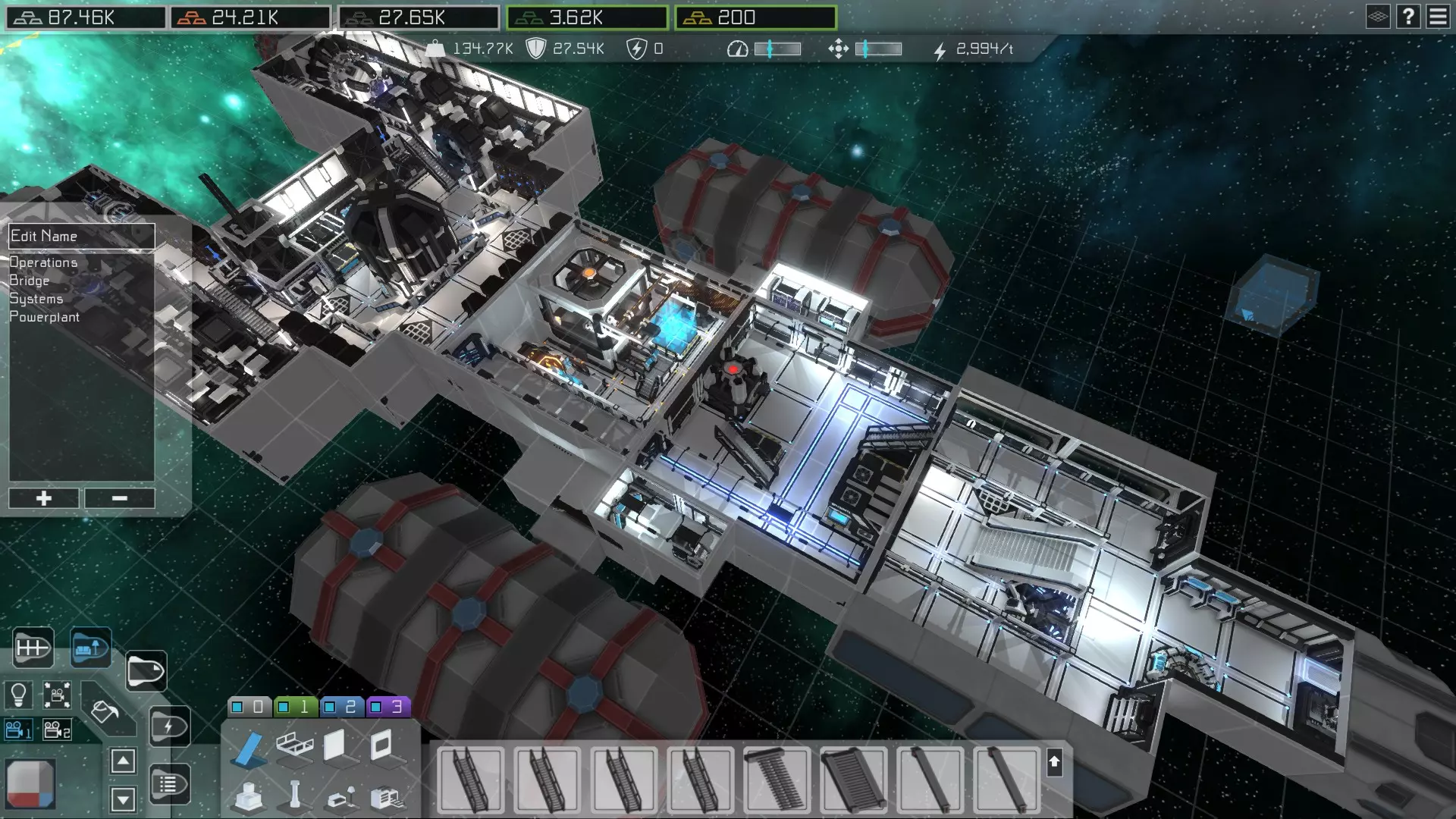Select the bed furniture category icon
This screenshot has width=1456, height=819.
pos(294,746)
